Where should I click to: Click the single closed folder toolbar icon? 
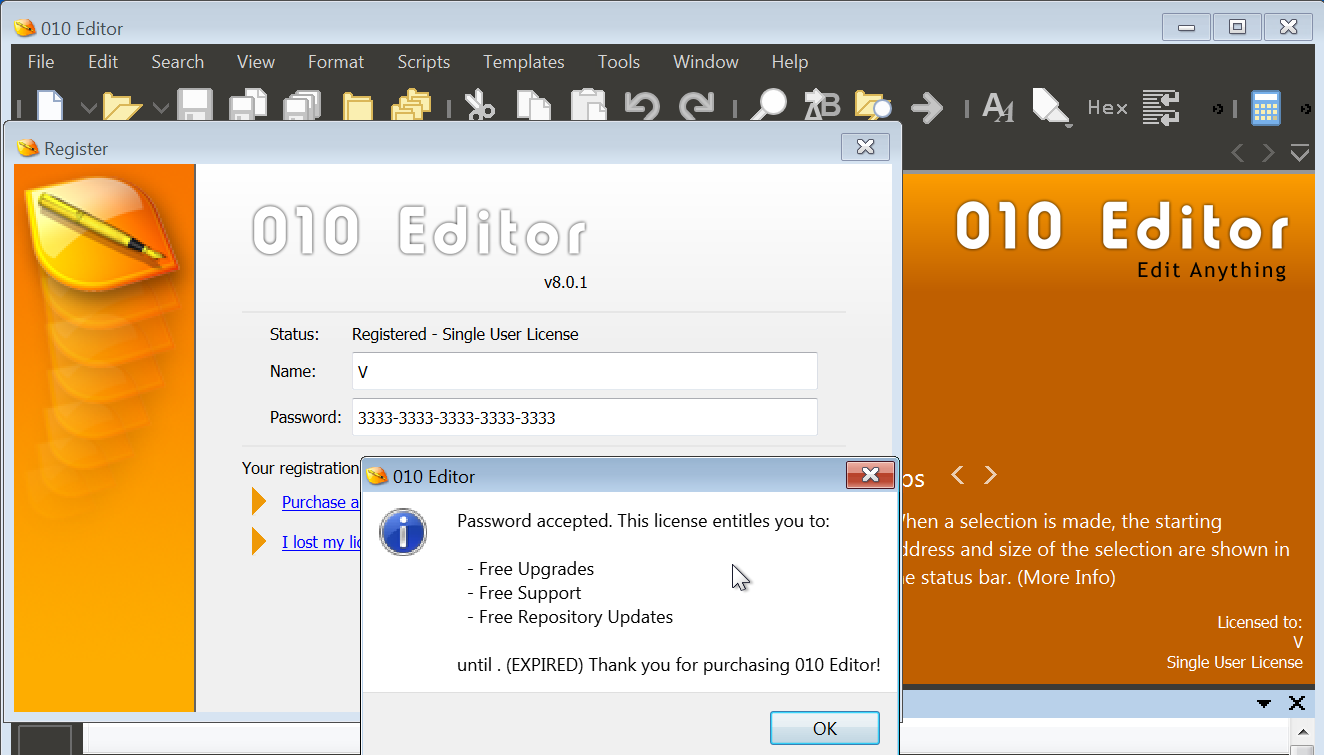(x=357, y=106)
